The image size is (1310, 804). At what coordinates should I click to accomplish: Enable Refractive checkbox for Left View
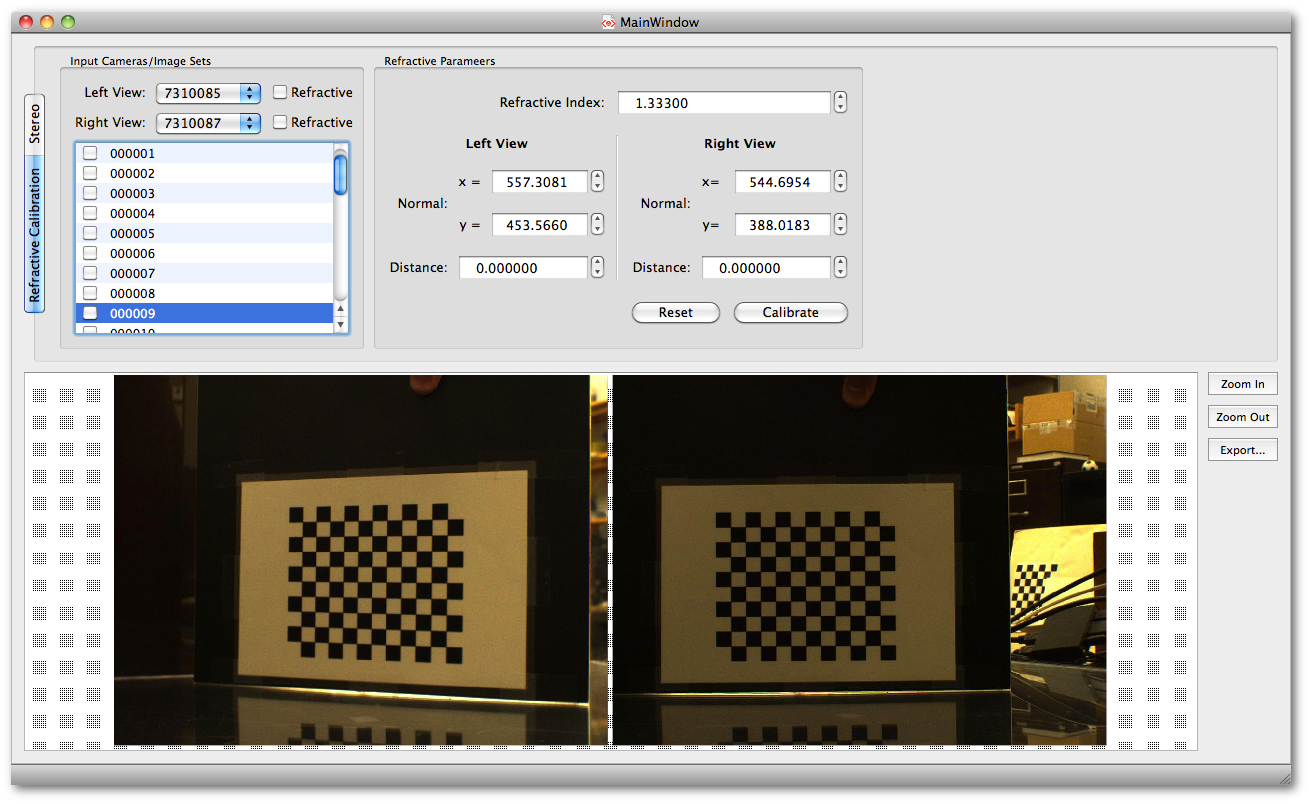[x=281, y=92]
